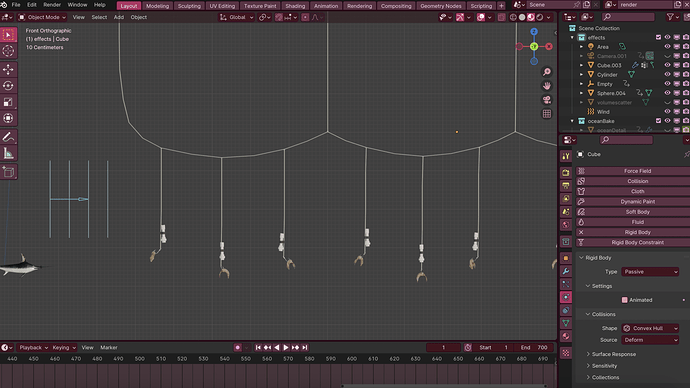Toggle the camera view icon
This screenshot has width=690, height=388.
point(547,100)
